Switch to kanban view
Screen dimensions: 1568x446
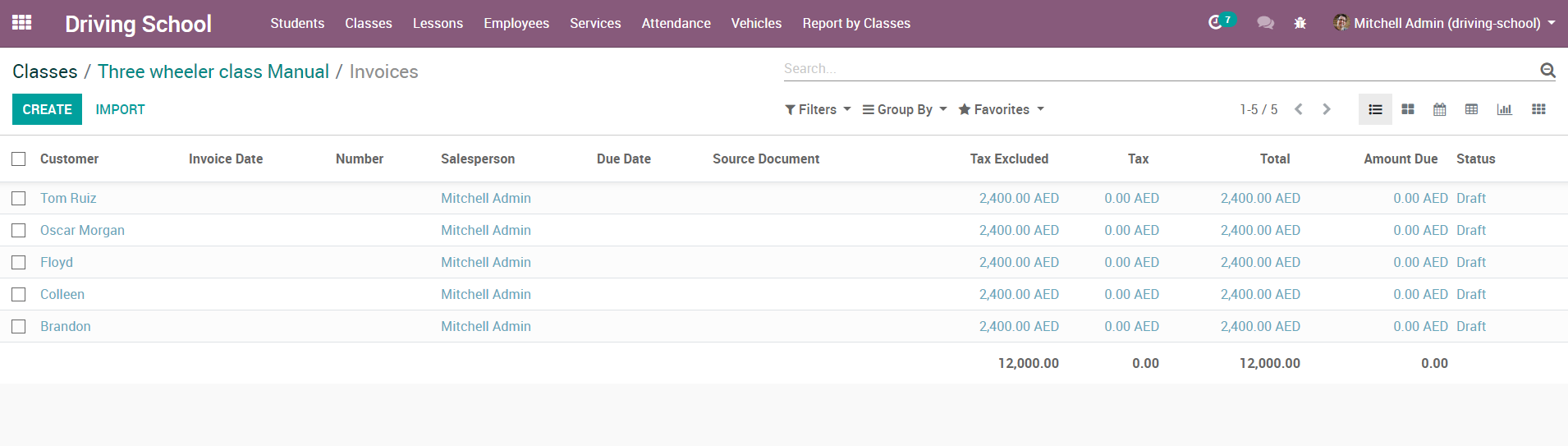1408,109
